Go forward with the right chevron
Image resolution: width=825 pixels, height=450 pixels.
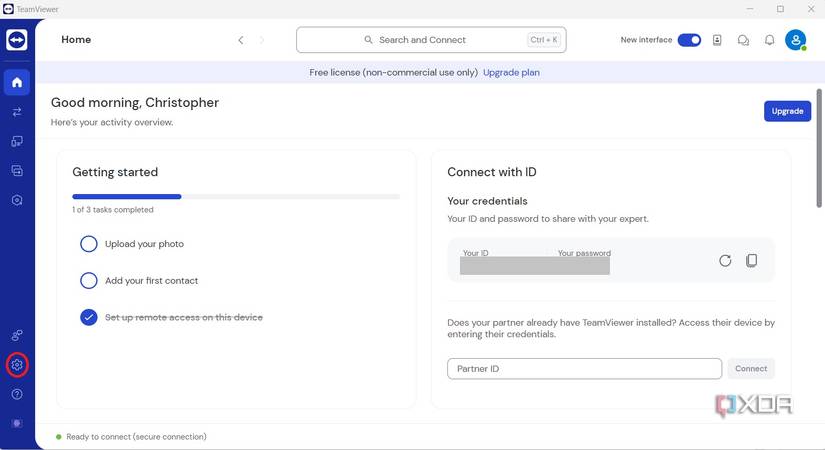[262, 40]
